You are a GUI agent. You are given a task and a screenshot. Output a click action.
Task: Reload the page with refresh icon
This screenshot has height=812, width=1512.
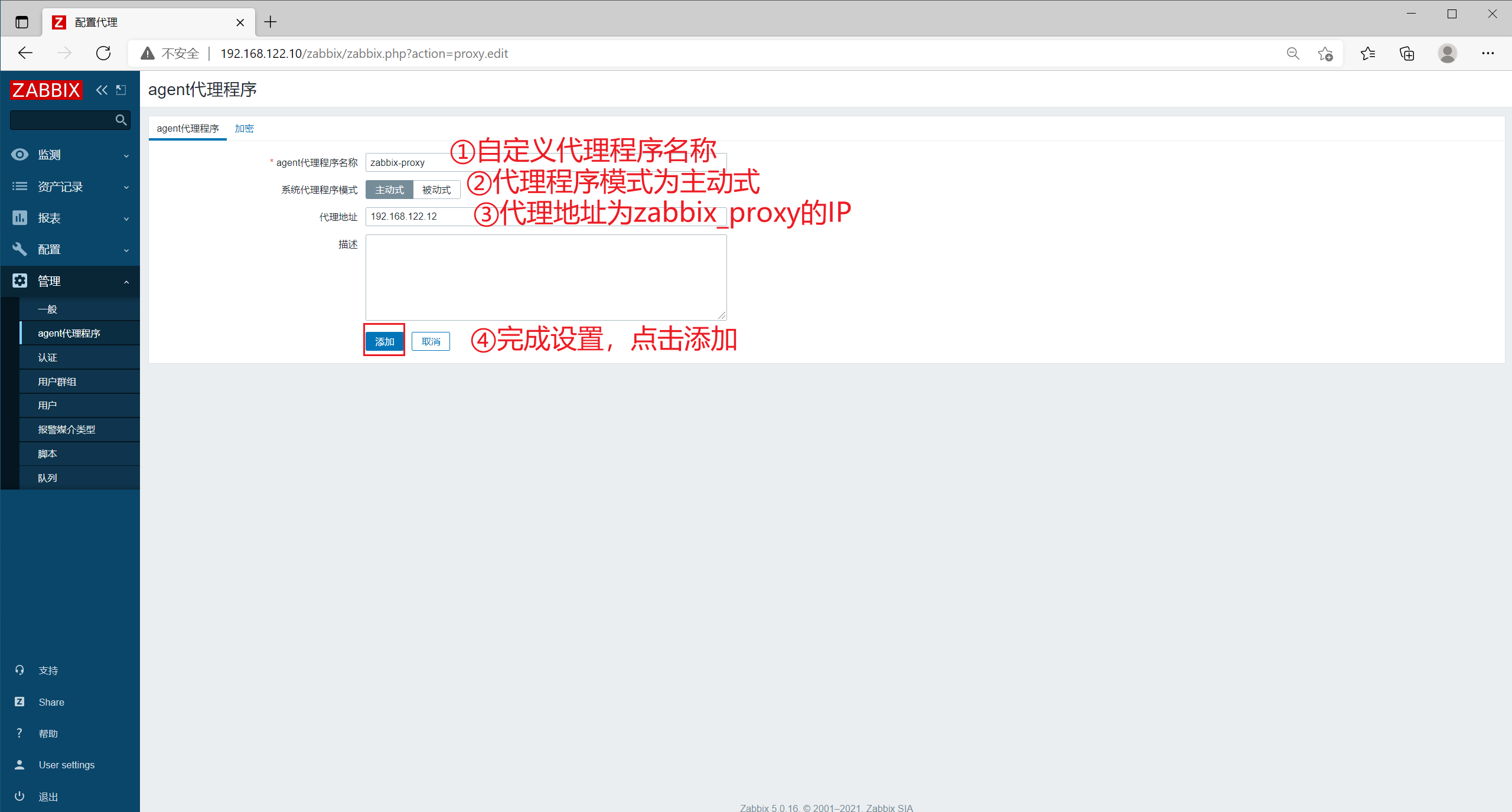point(103,53)
